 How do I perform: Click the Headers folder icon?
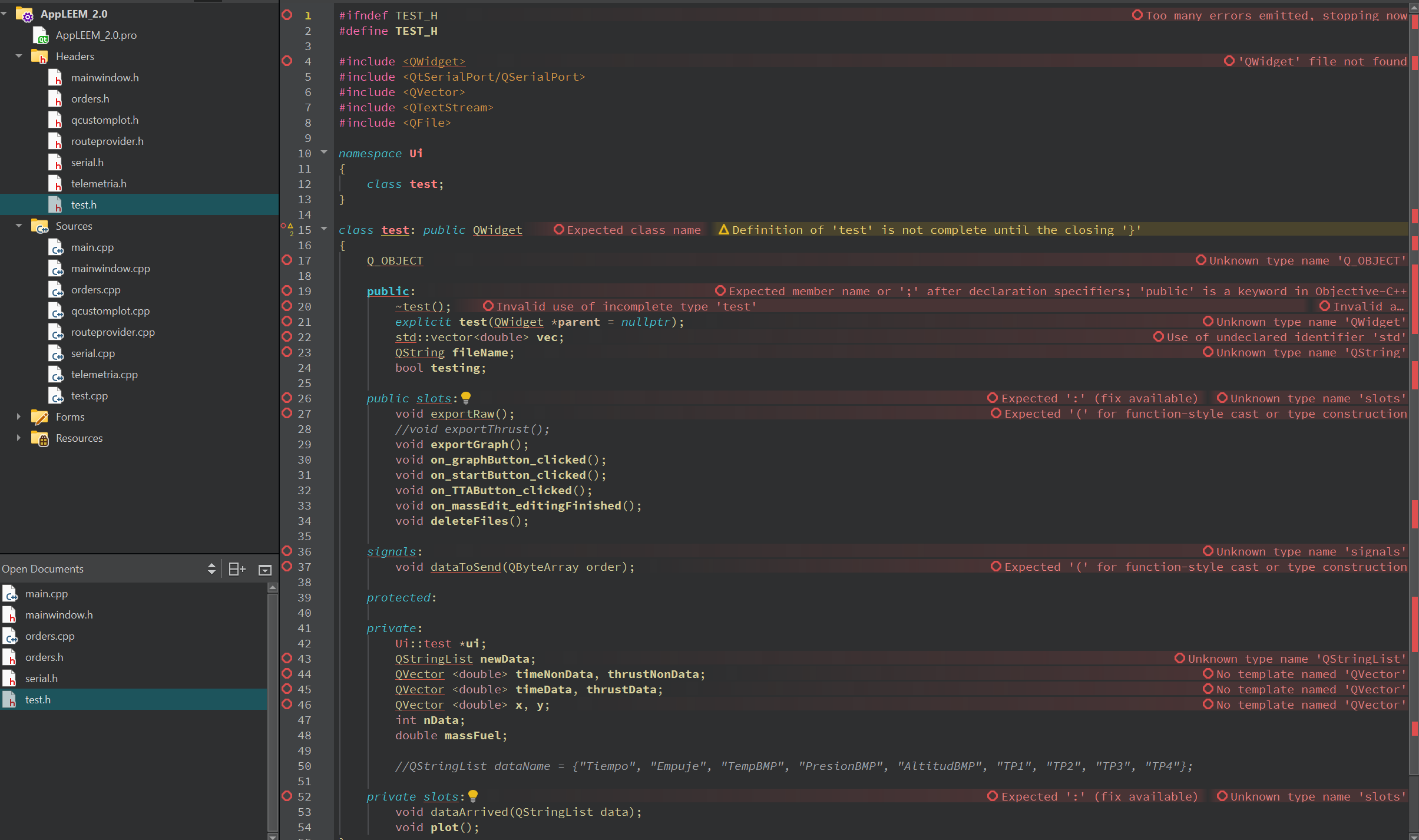(39, 56)
